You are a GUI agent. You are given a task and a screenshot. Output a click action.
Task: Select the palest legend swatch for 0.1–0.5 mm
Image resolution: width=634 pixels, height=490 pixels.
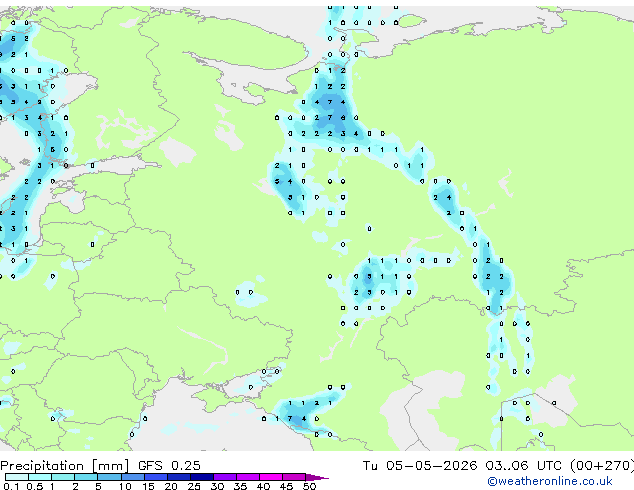point(17,477)
